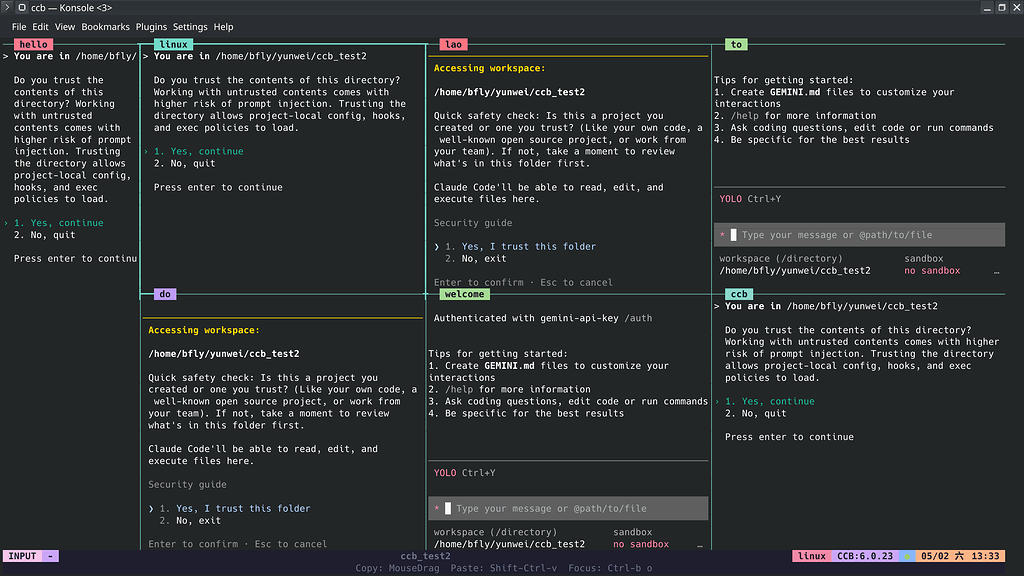The height and width of the screenshot is (576, 1024).
Task: Click the arrow icon left of title bar icon
Action: click(7, 7)
